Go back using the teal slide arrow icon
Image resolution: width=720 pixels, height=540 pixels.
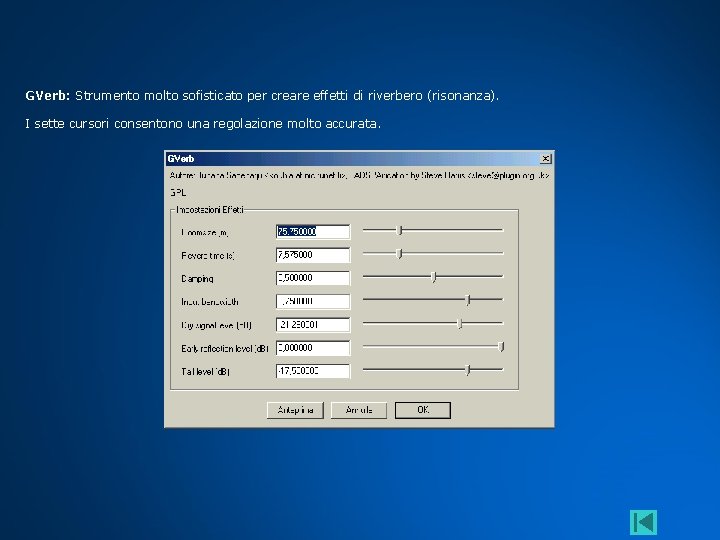coord(643,522)
